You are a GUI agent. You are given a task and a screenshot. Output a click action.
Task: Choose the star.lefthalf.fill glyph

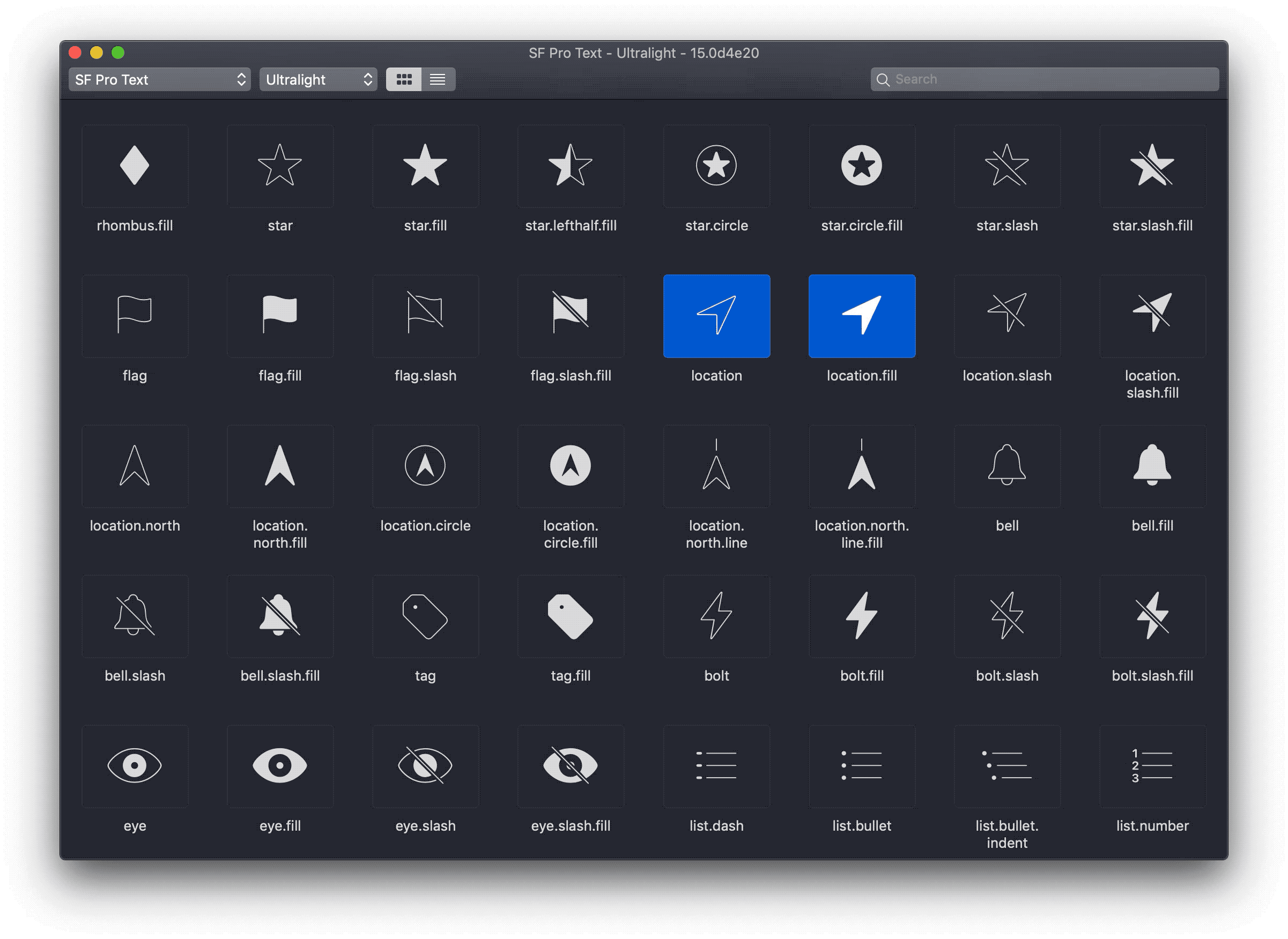571,166
